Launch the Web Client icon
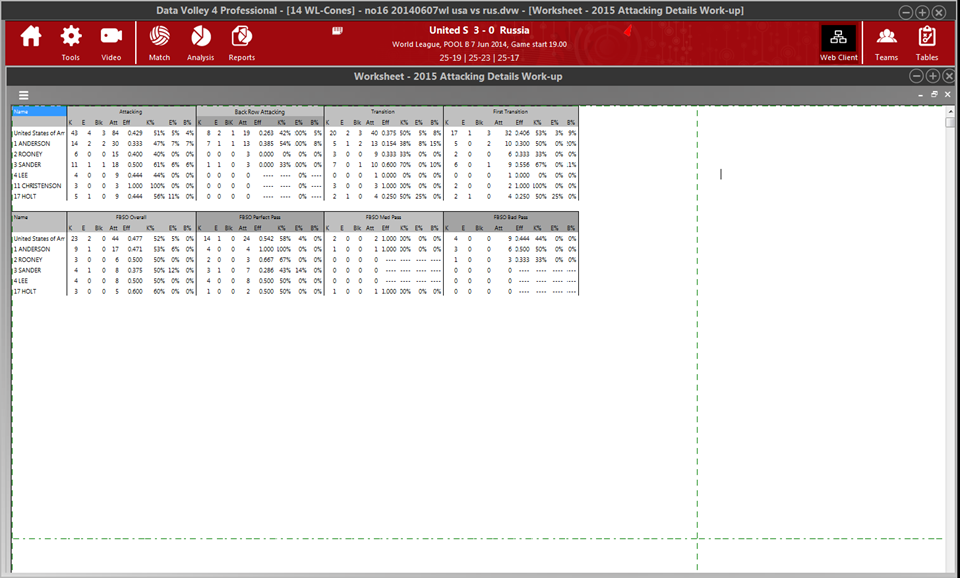 (839, 43)
